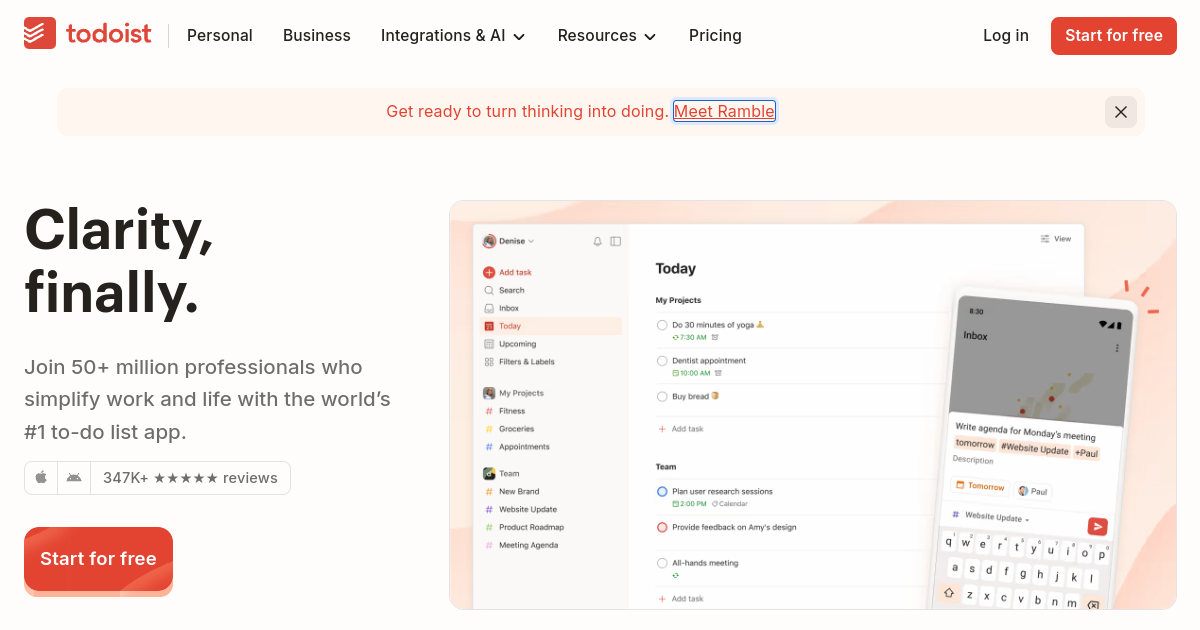Screen dimensions: 1200x630
Task: Click large hero Start for free button
Action: 98,559
